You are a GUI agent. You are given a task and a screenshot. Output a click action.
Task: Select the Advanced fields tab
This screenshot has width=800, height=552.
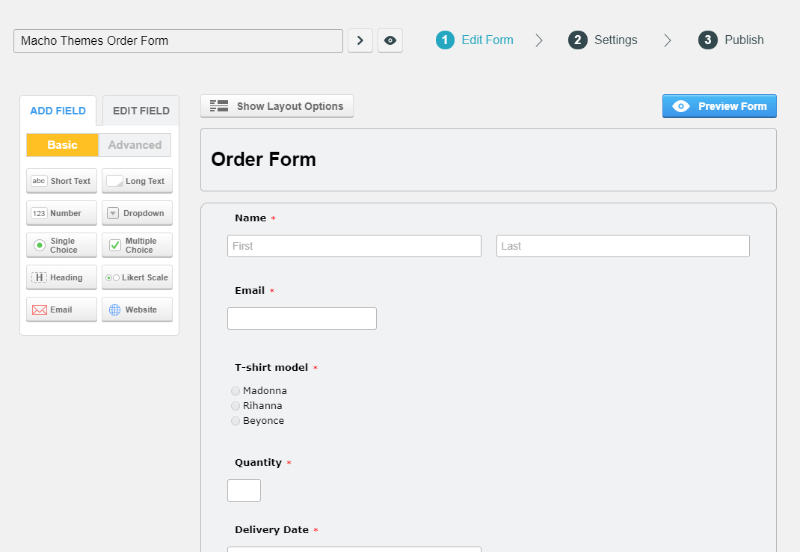(x=135, y=145)
